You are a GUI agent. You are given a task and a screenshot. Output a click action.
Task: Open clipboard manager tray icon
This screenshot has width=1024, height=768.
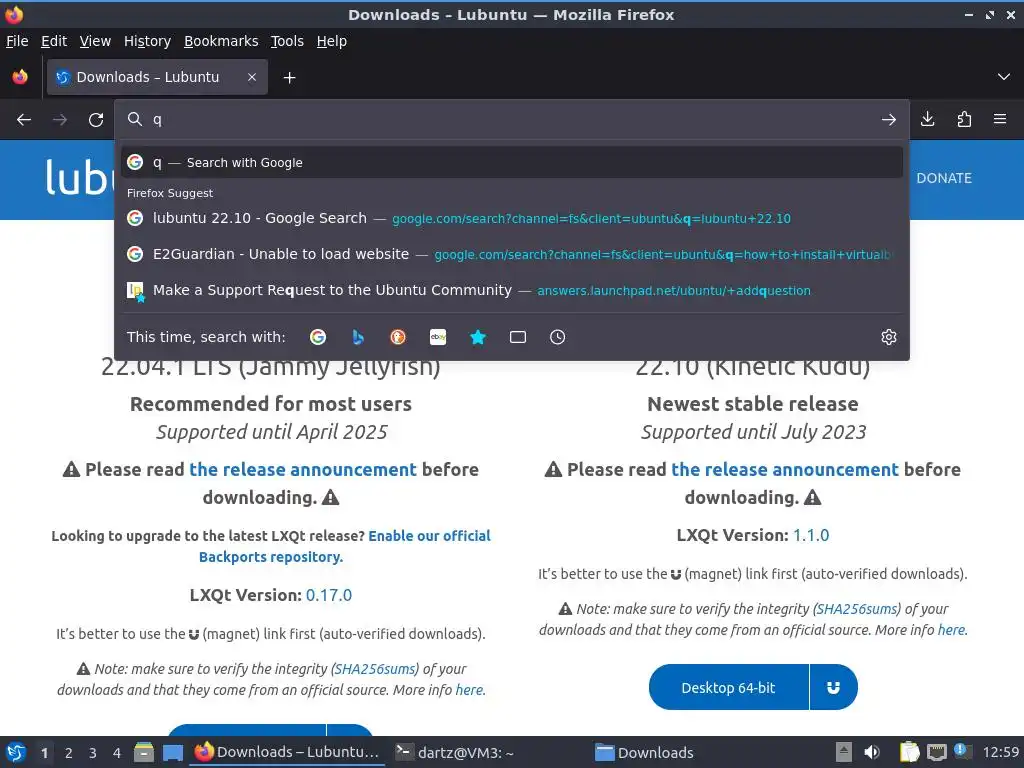[x=909, y=752]
